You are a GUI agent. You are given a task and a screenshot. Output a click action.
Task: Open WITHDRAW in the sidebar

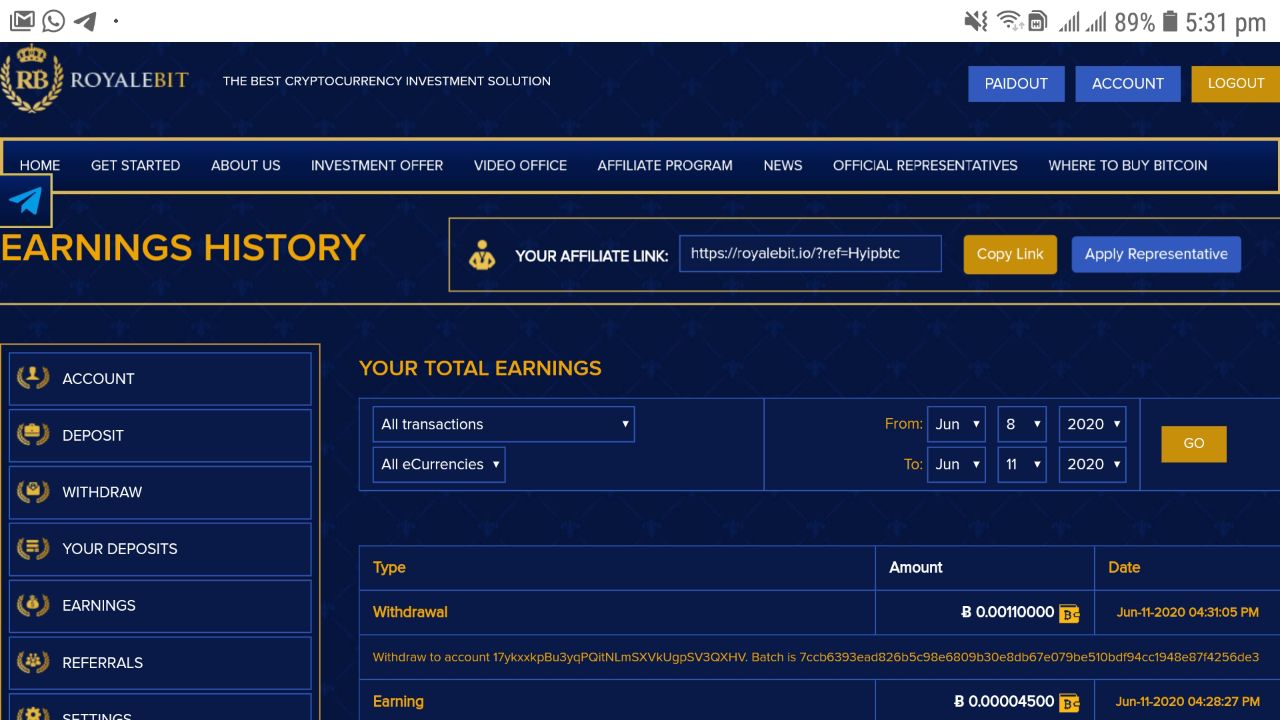[160, 492]
